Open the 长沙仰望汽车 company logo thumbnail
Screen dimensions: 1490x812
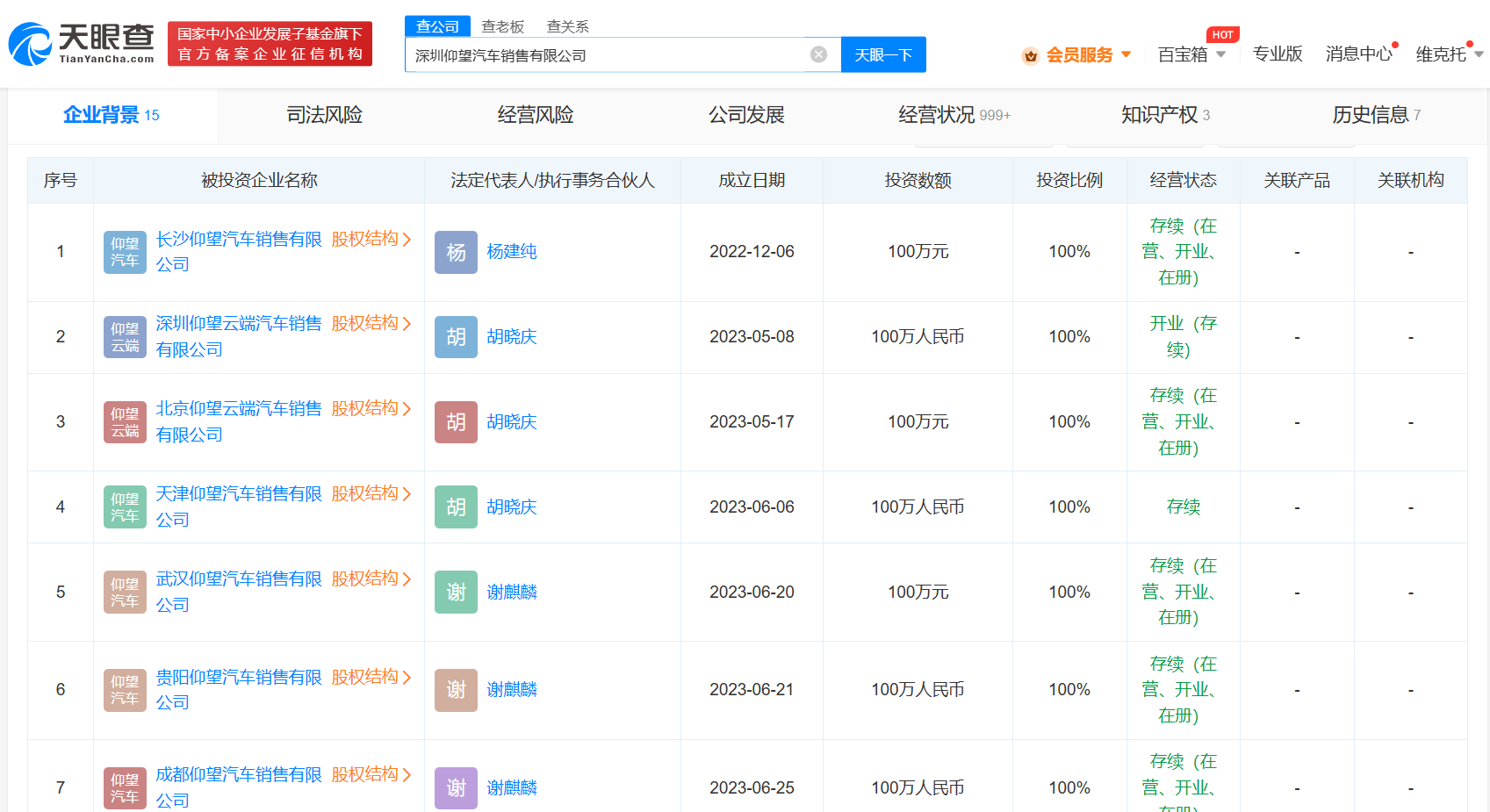pos(125,252)
